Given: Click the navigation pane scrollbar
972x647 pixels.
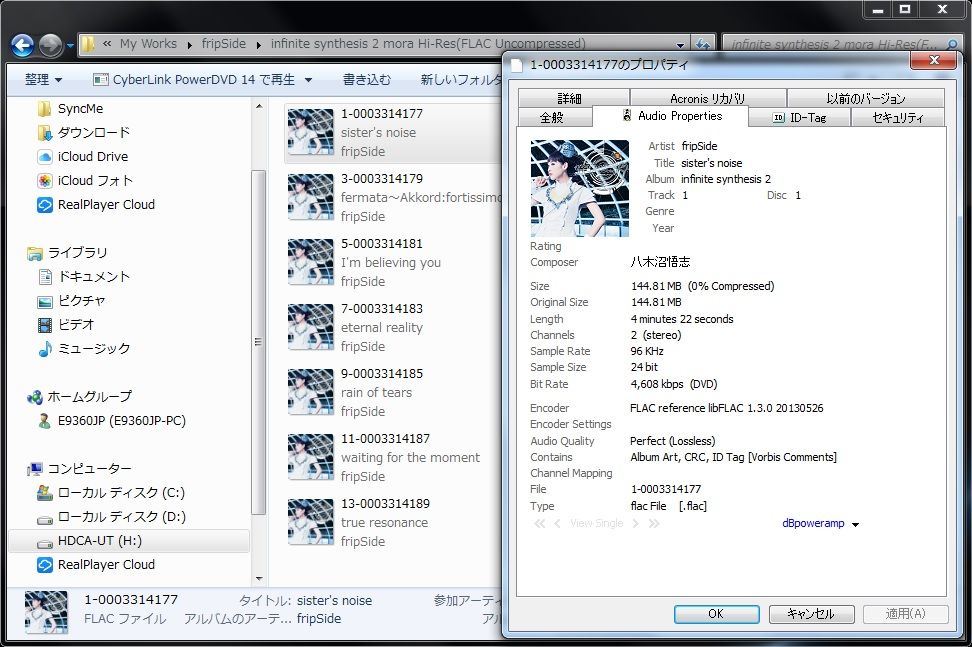Looking at the screenshot, I should [x=258, y=341].
